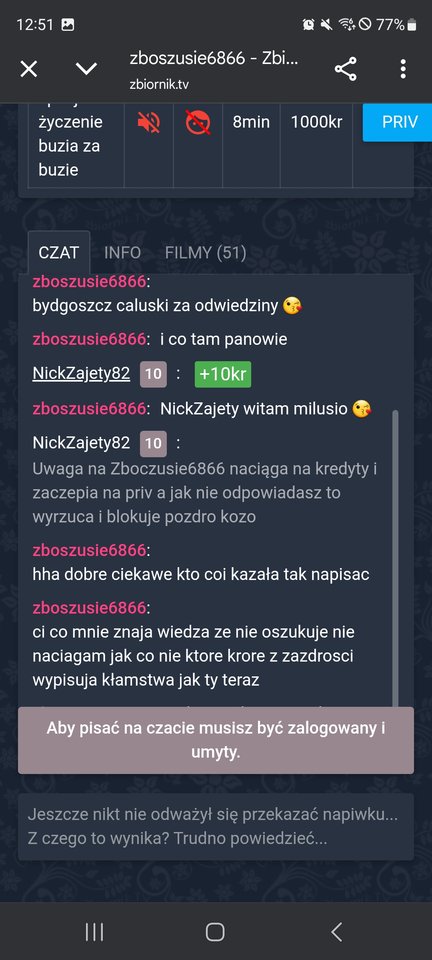Tap the login required chat notice
Viewport: 432px width, 960px height.
216,740
